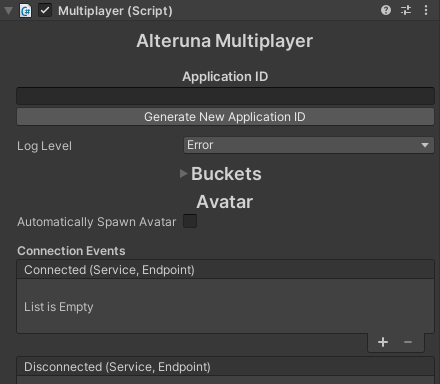
Task: Click the Connection Events heading
Action: click(x=71, y=251)
